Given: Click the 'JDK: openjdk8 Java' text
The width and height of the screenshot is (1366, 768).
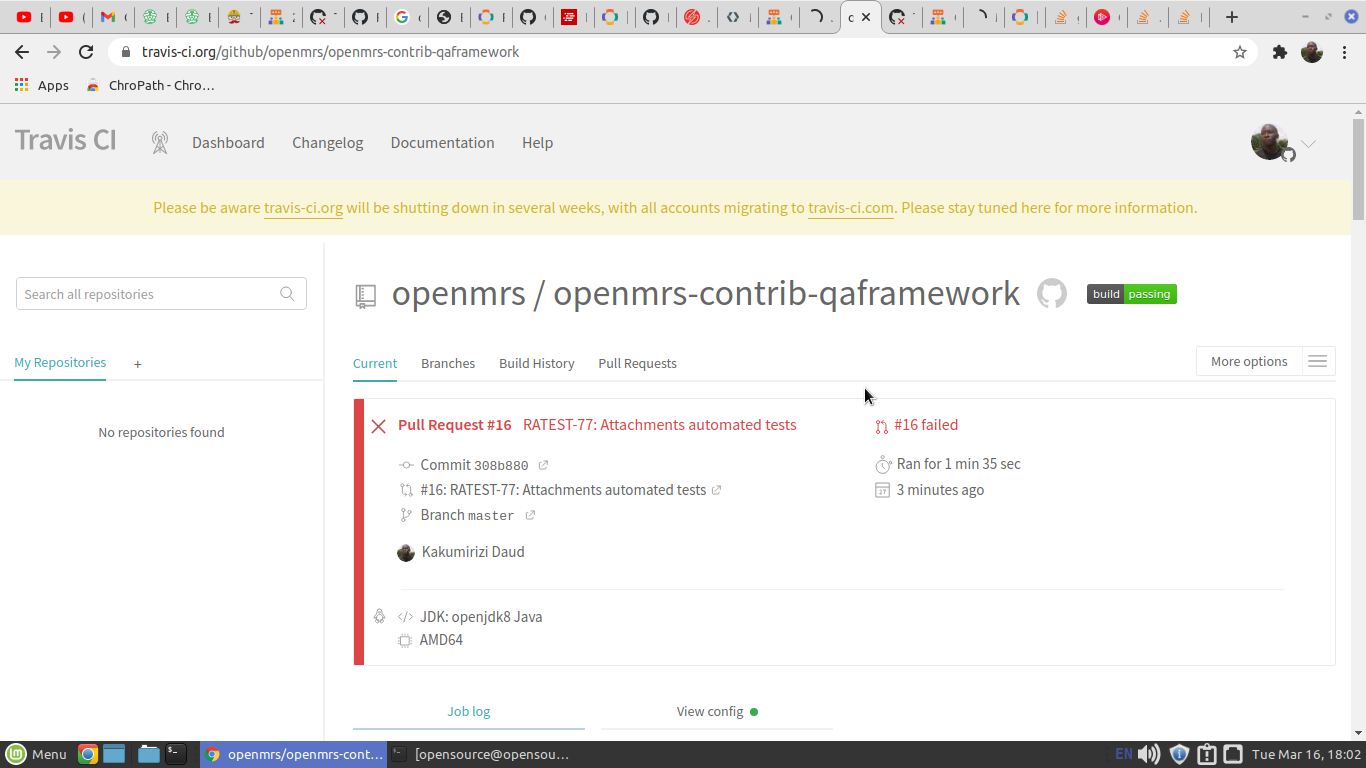Looking at the screenshot, I should pos(481,617).
